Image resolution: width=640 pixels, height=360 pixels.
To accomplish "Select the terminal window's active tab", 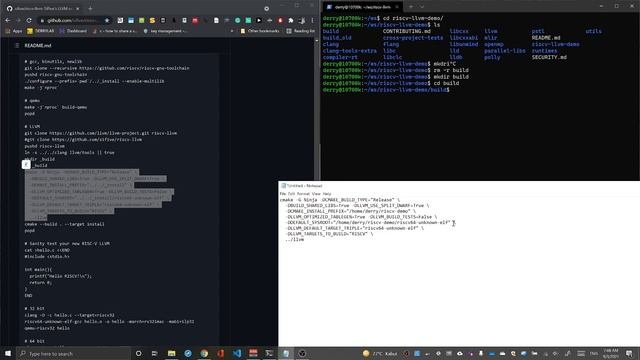I will (363, 7).
